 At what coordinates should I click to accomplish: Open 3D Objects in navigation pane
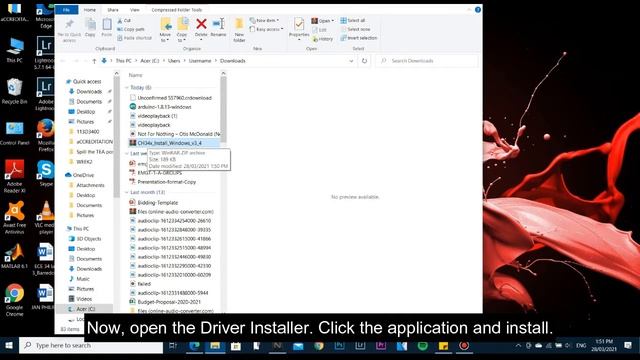pyautogui.click(x=89, y=239)
